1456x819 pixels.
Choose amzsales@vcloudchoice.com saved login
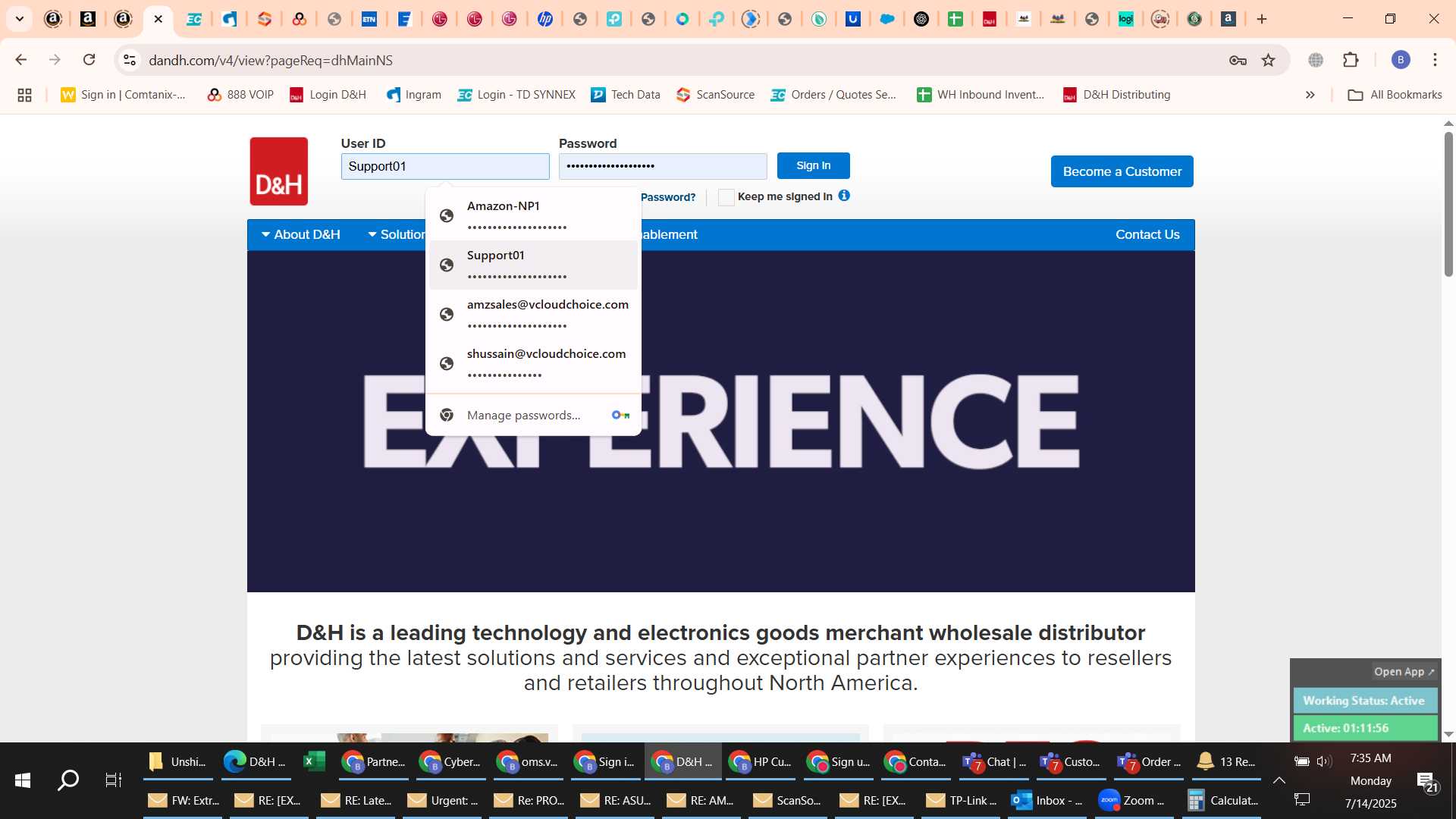pyautogui.click(x=533, y=315)
